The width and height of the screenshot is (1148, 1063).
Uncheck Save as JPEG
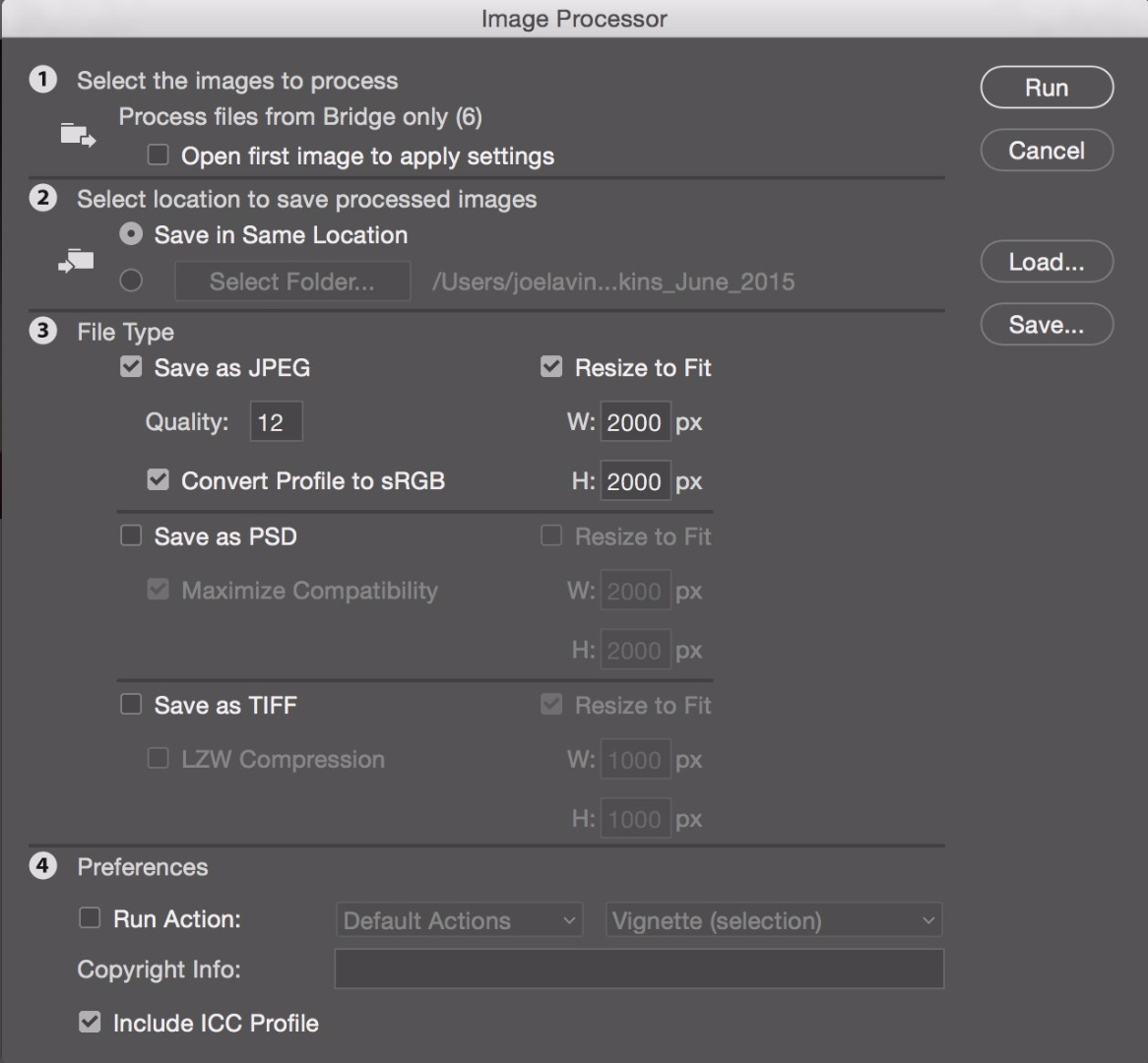131,367
